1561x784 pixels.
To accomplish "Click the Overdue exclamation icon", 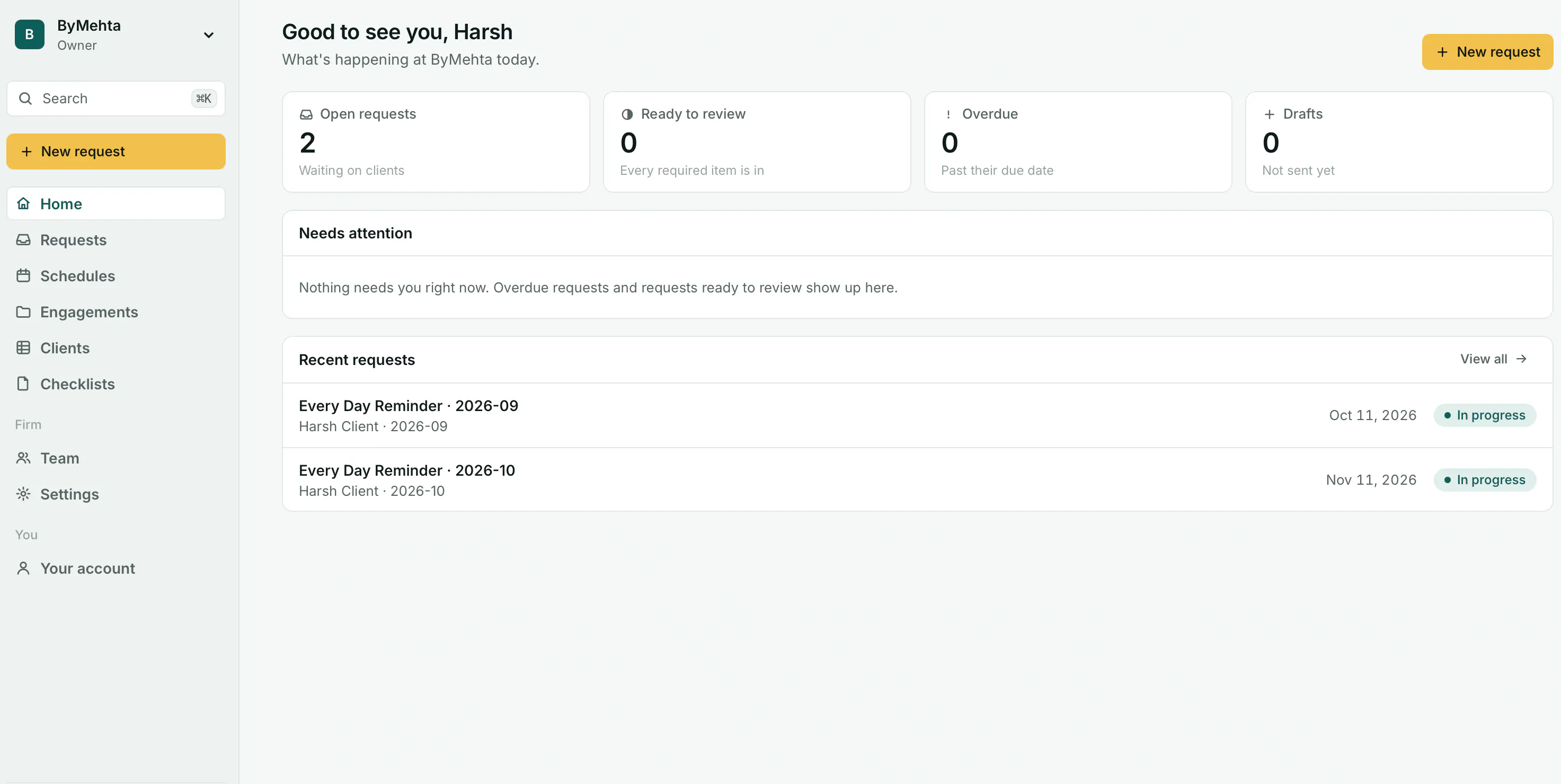I will (x=948, y=114).
